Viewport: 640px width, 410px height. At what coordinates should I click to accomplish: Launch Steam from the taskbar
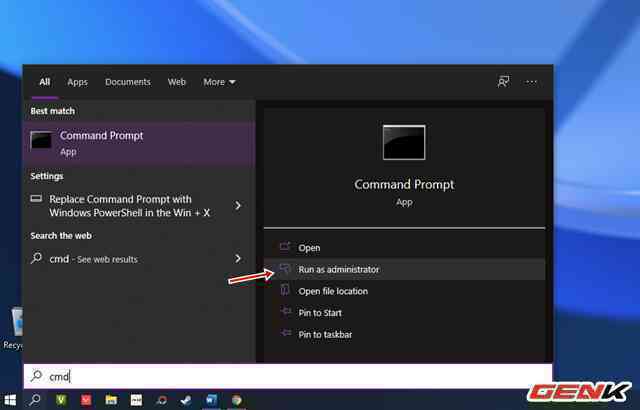[x=186, y=400]
